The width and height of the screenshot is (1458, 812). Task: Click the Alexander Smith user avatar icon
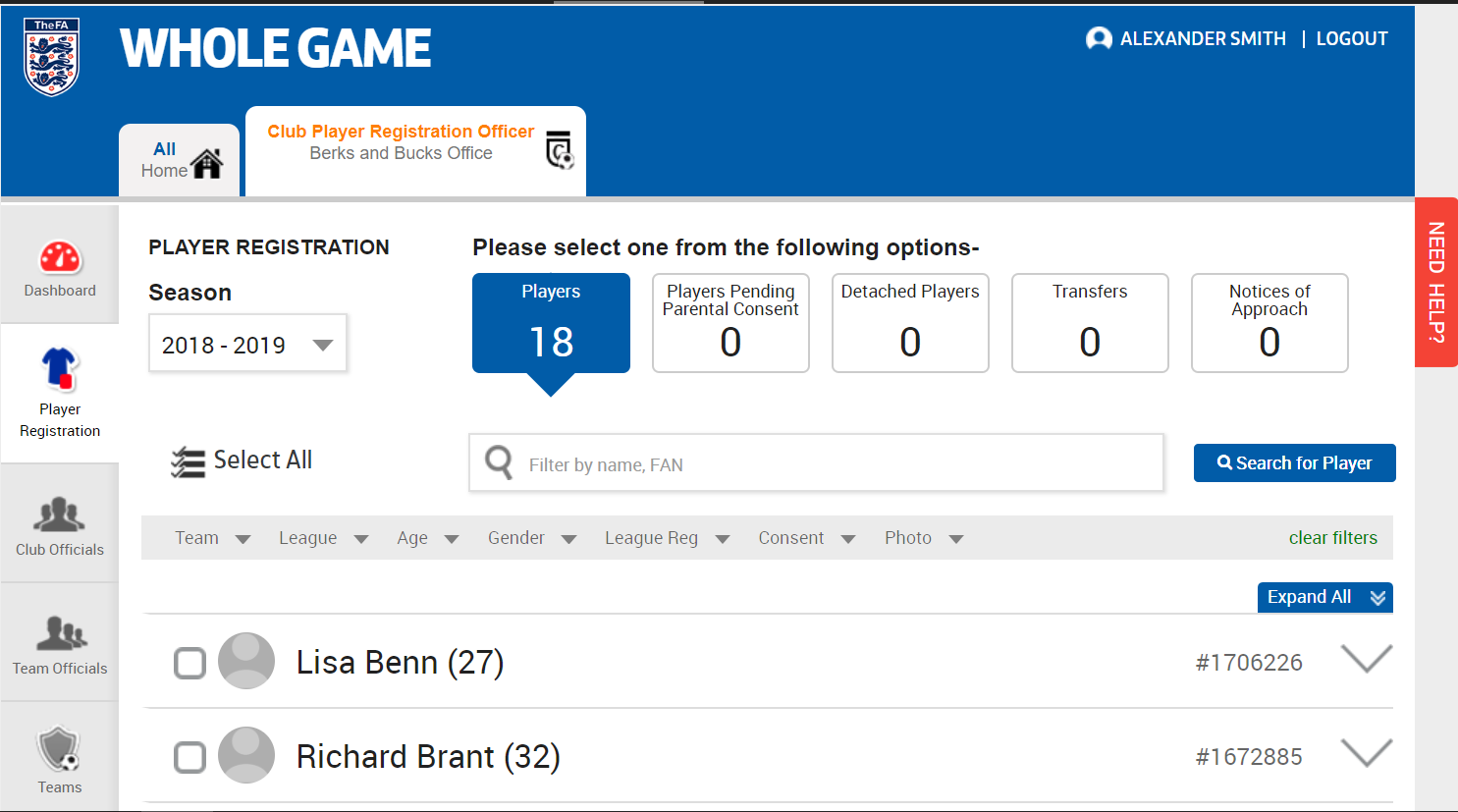1099,39
